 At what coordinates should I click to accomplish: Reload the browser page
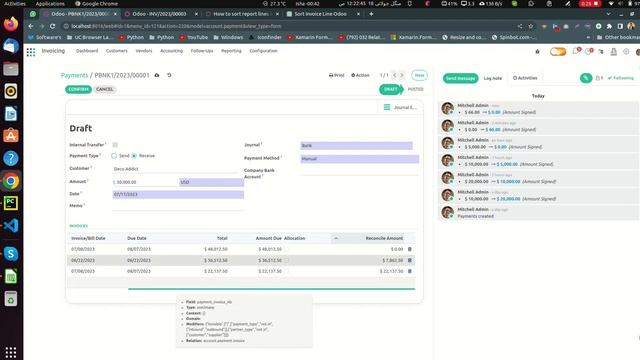52,26
